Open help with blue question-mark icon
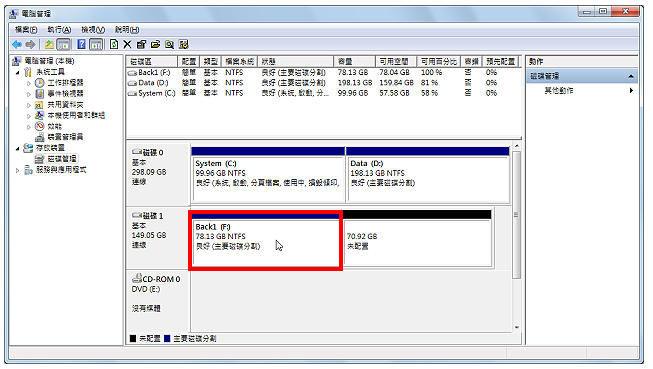 coord(82,44)
